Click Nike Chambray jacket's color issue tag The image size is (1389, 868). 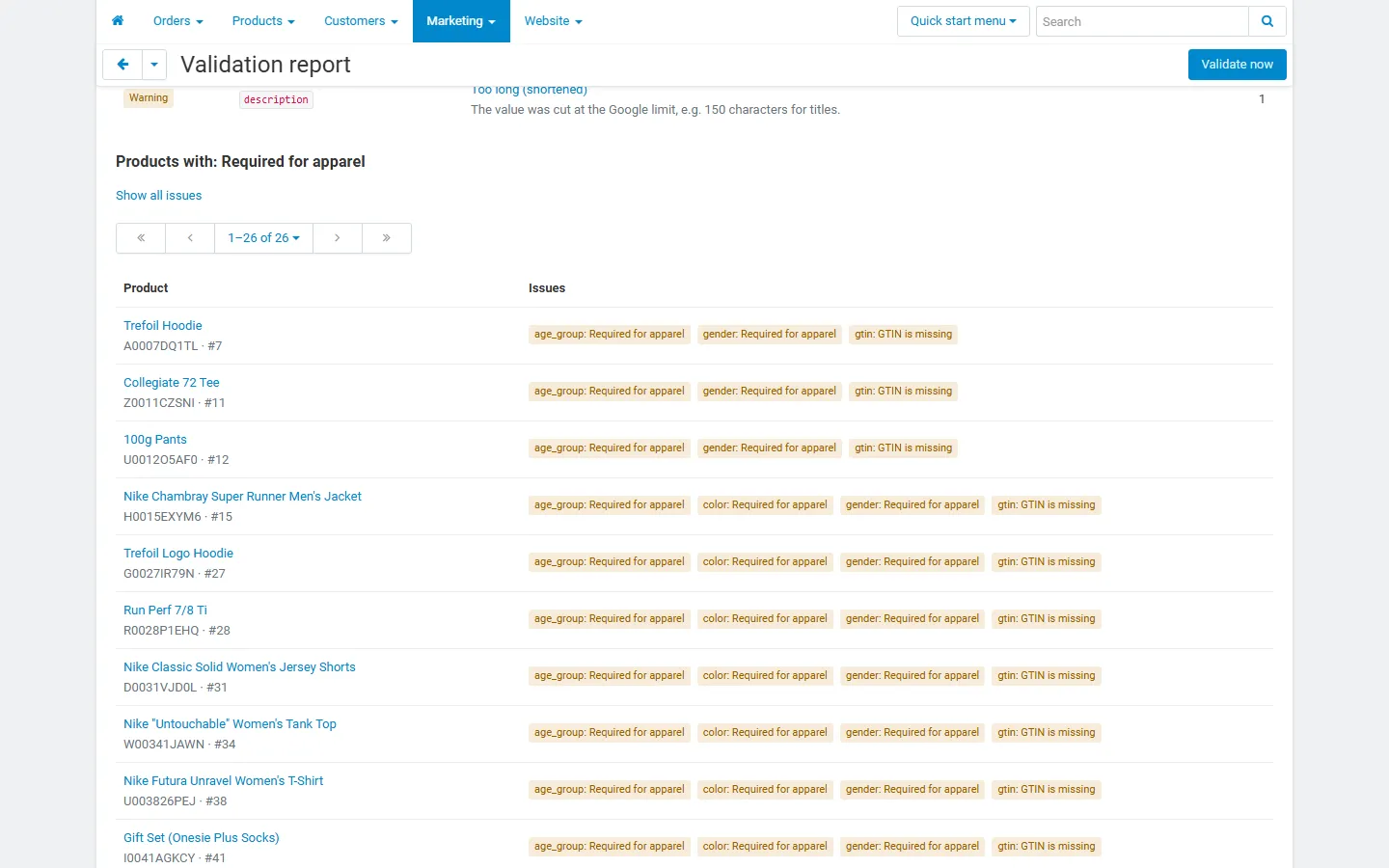765,505
